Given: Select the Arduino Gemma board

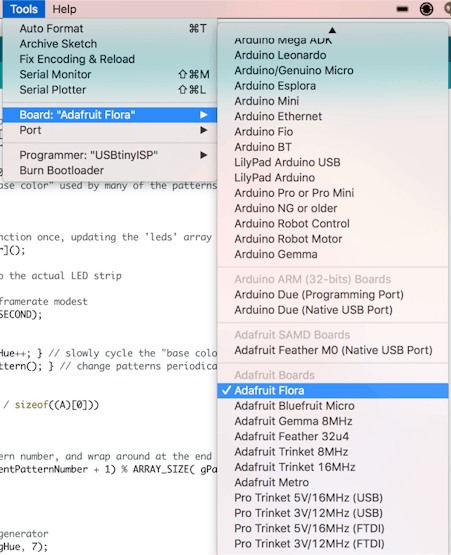Looking at the screenshot, I should click(x=333, y=254).
